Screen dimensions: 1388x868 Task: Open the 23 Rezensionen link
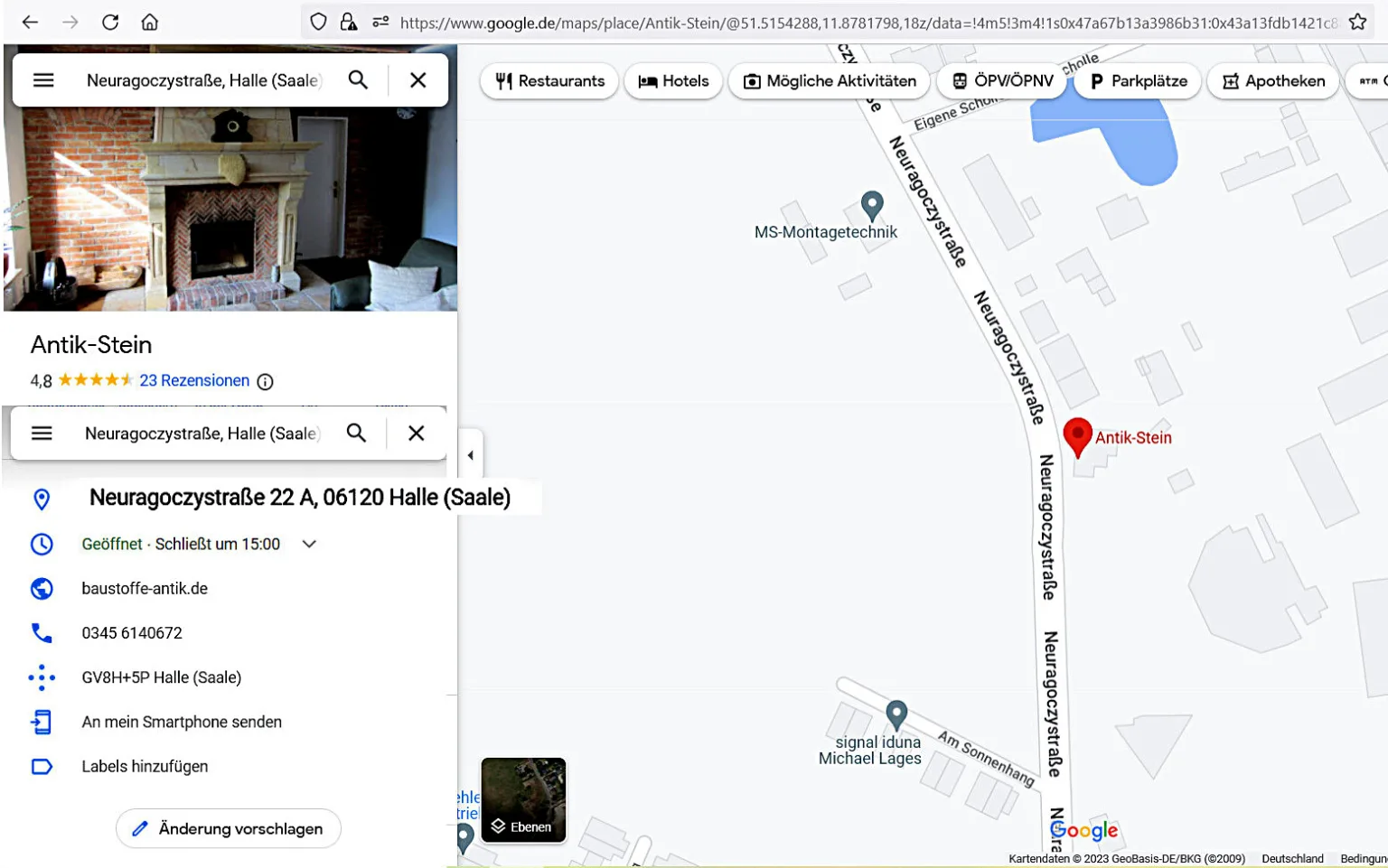tap(194, 380)
